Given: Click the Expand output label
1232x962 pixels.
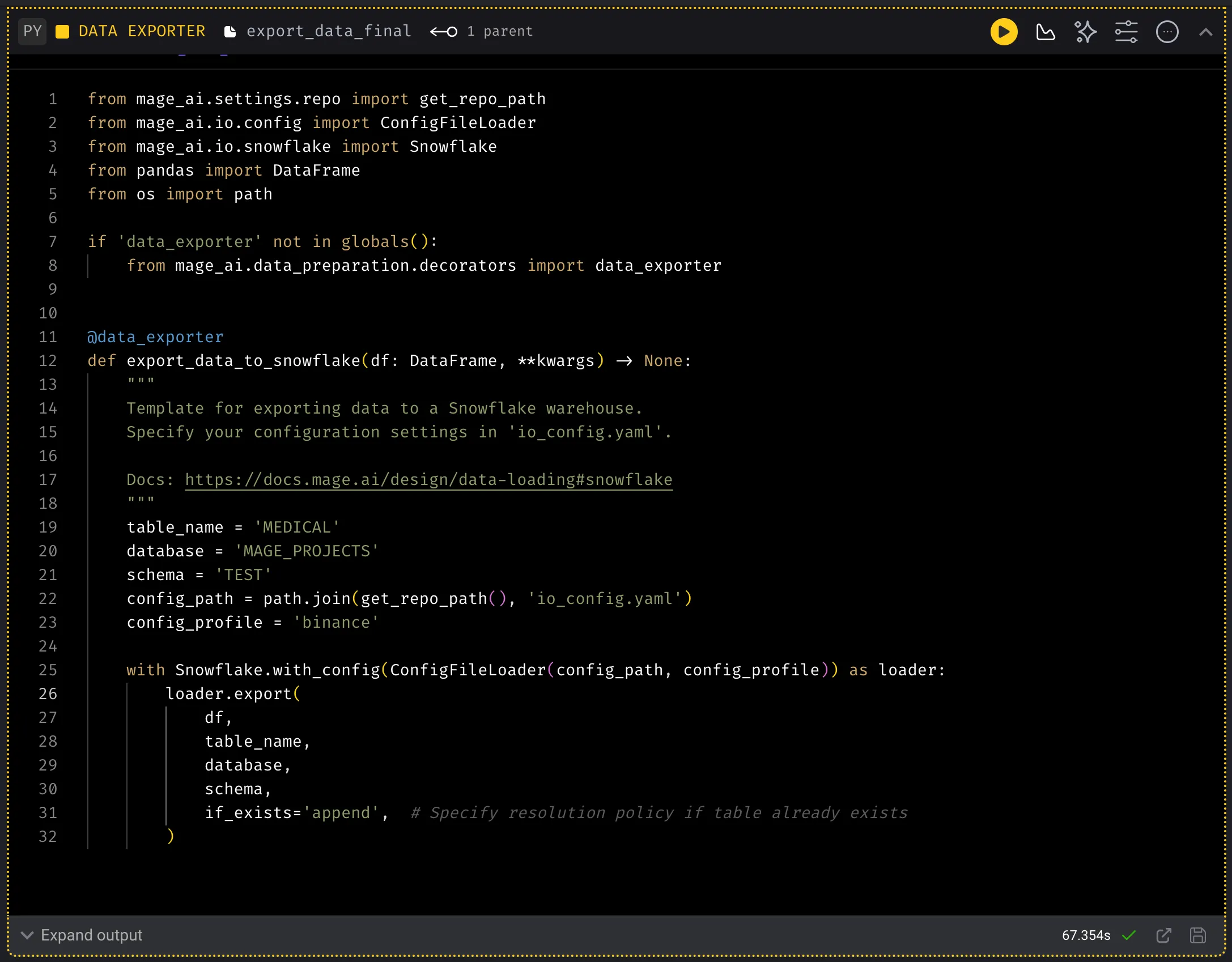Looking at the screenshot, I should [x=92, y=935].
